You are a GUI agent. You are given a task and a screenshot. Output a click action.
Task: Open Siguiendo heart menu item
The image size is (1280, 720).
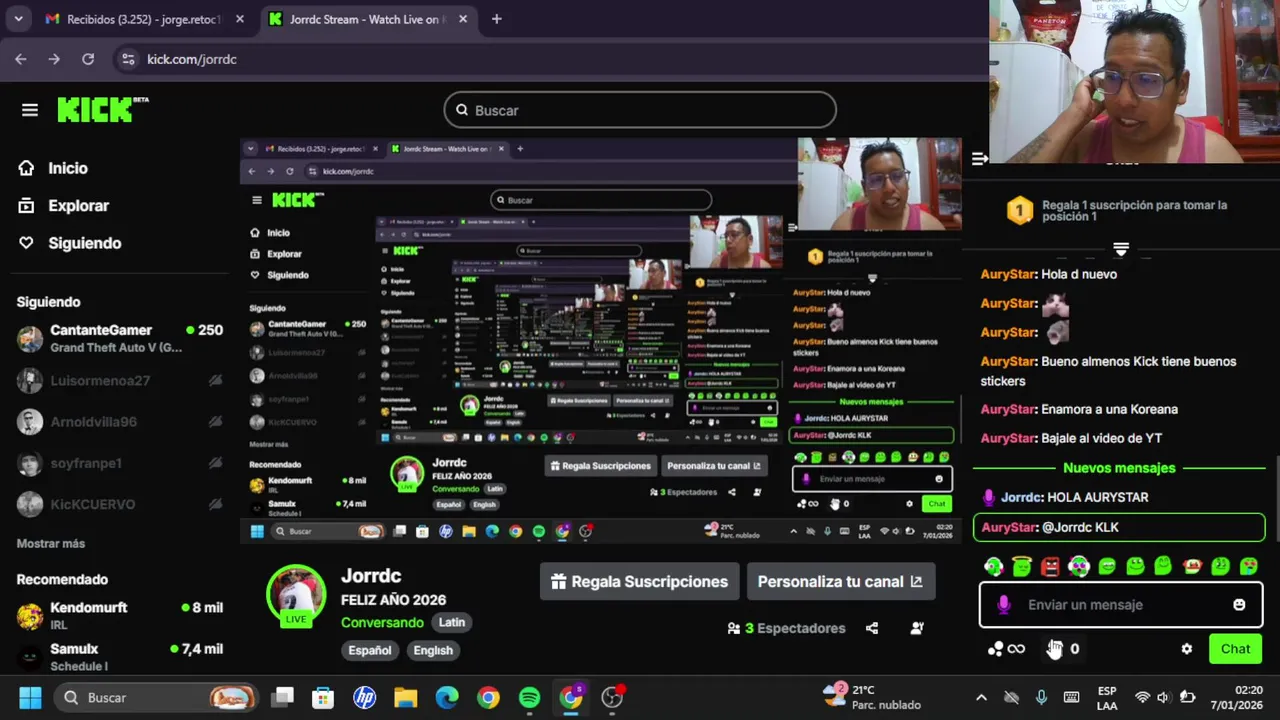69,243
